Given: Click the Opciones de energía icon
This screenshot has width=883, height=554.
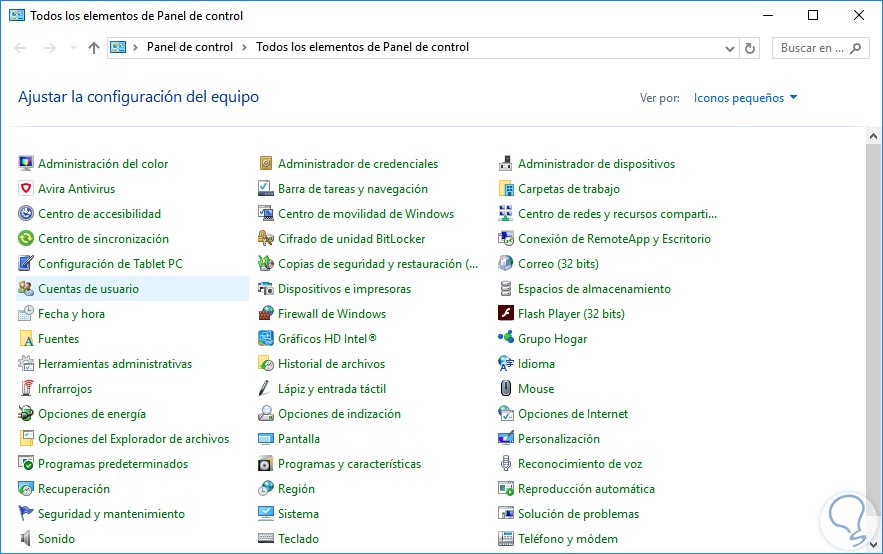Looking at the screenshot, I should (x=26, y=413).
